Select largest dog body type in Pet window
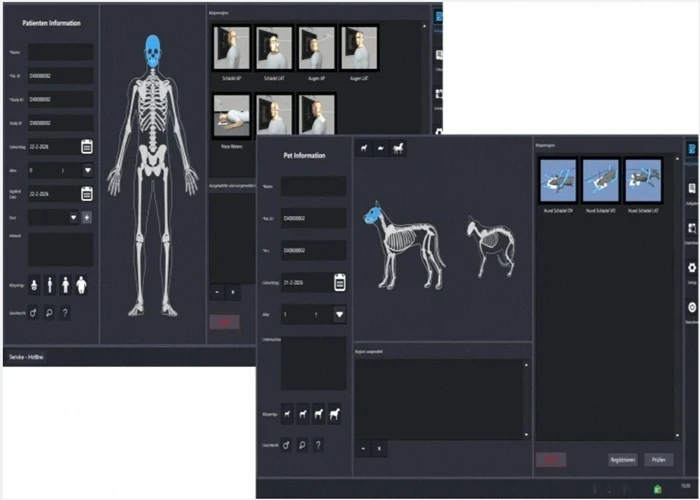Viewport: 700px width, 500px height. (x=334, y=414)
